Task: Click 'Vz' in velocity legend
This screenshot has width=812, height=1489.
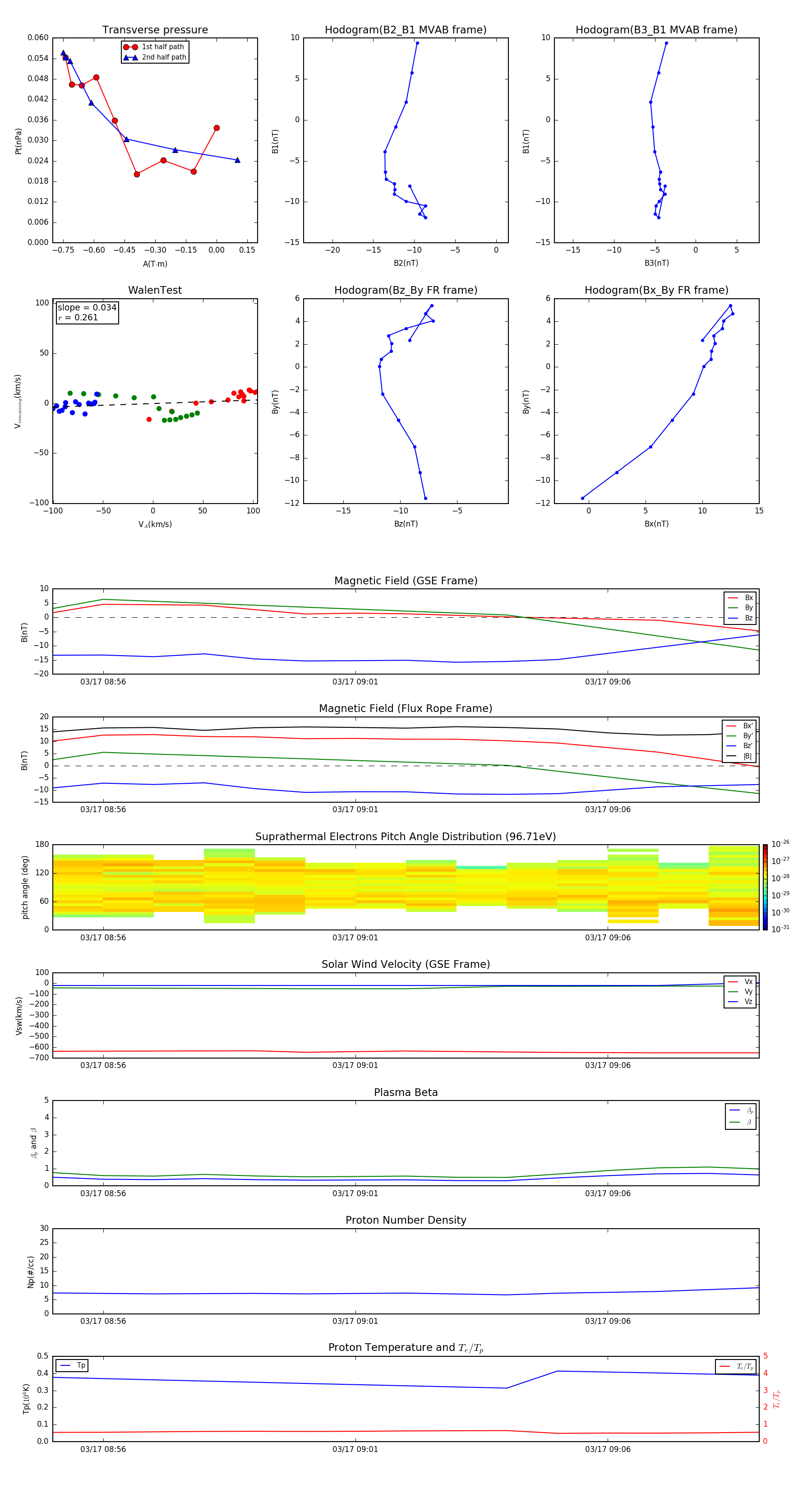Action: 741,1002
